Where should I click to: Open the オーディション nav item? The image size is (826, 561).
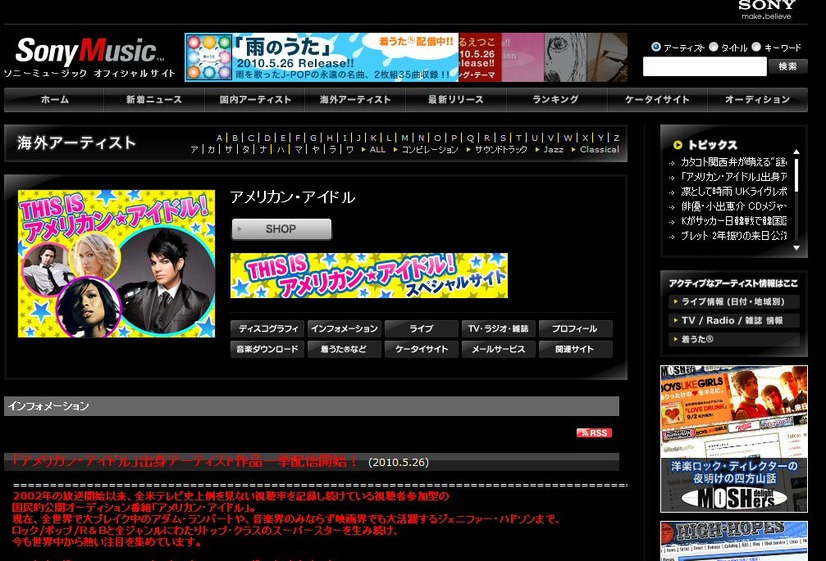coord(757,100)
